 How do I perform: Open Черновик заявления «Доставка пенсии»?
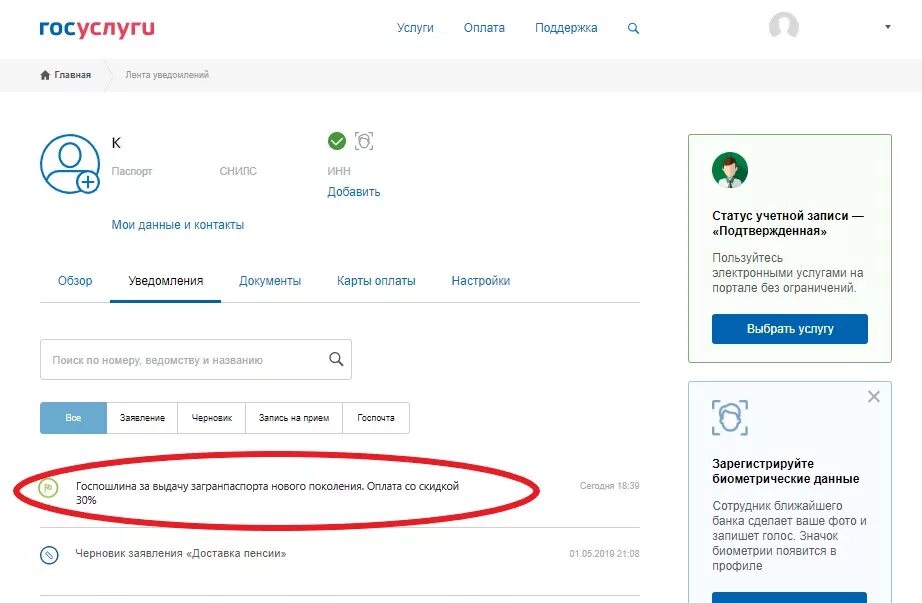point(181,554)
